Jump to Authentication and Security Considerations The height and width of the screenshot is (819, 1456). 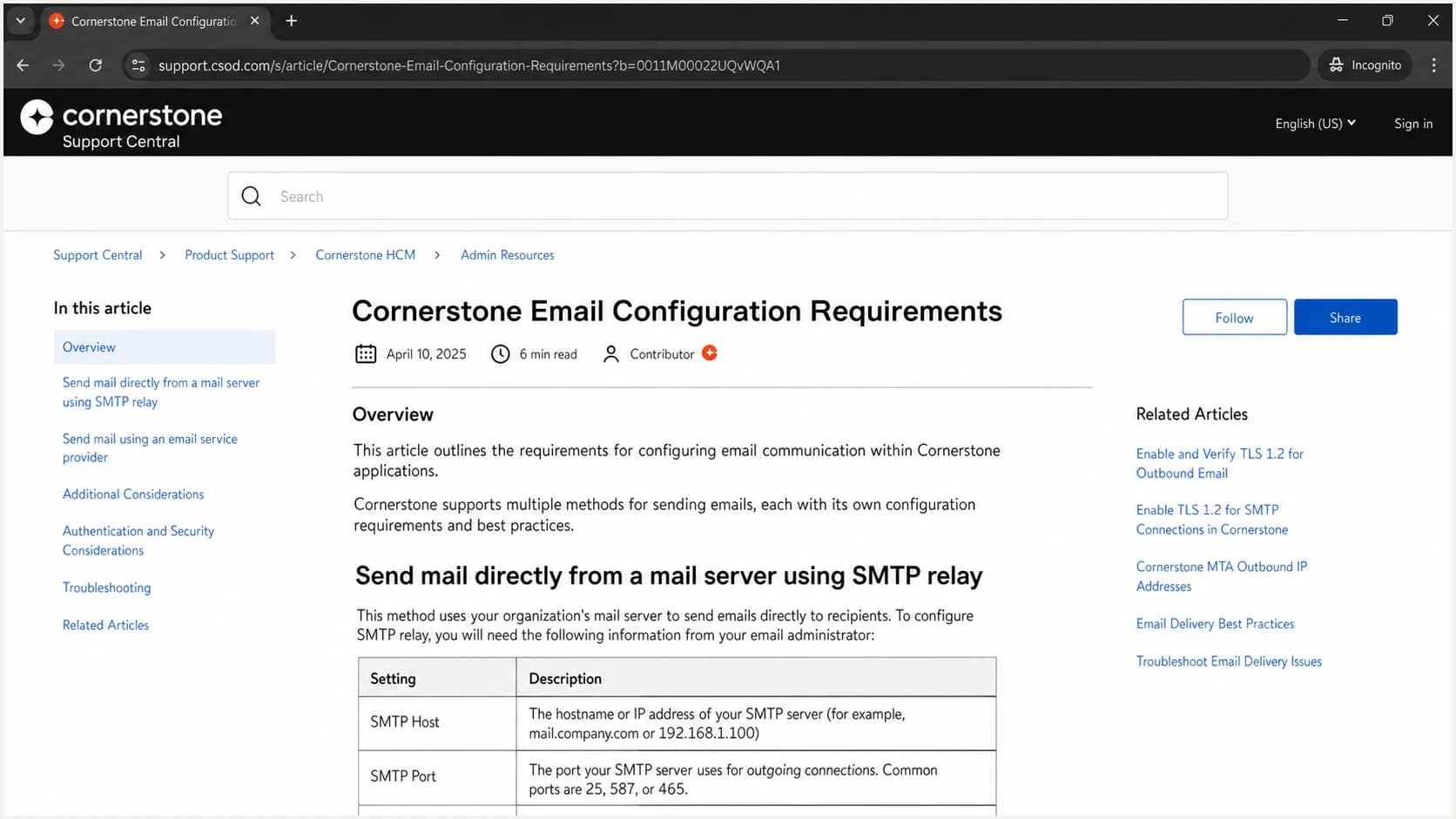(138, 540)
